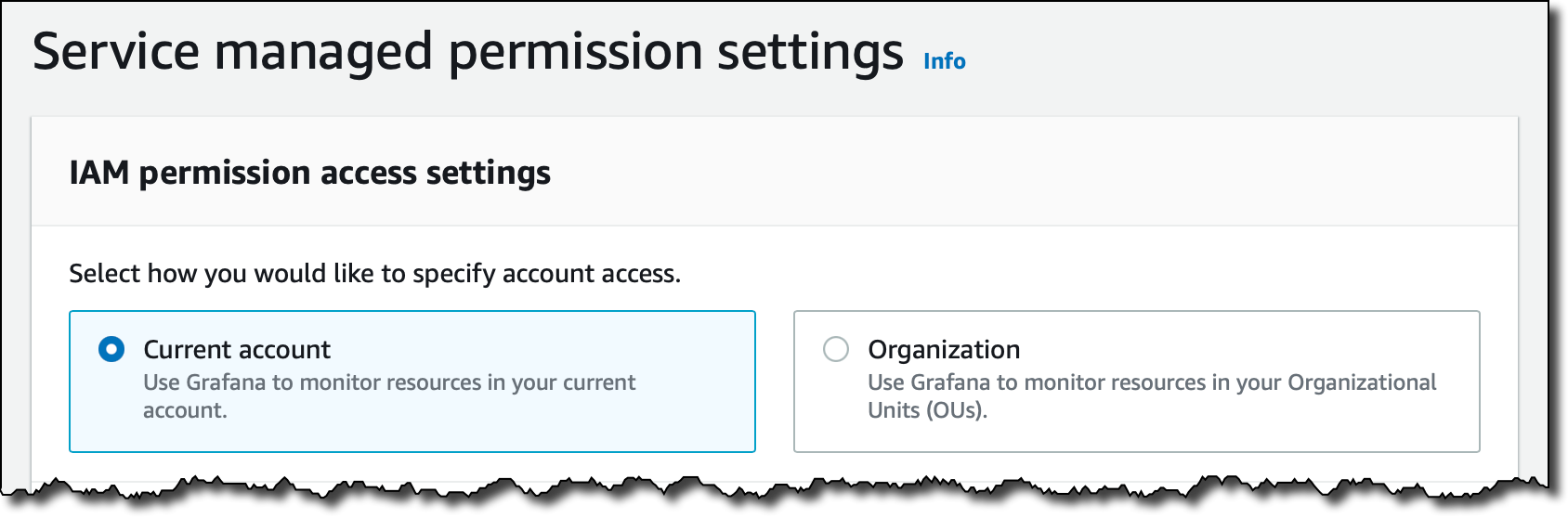The image size is (1568, 518).
Task: Click the "Select how you would like to specify account access" text
Action: tap(374, 274)
